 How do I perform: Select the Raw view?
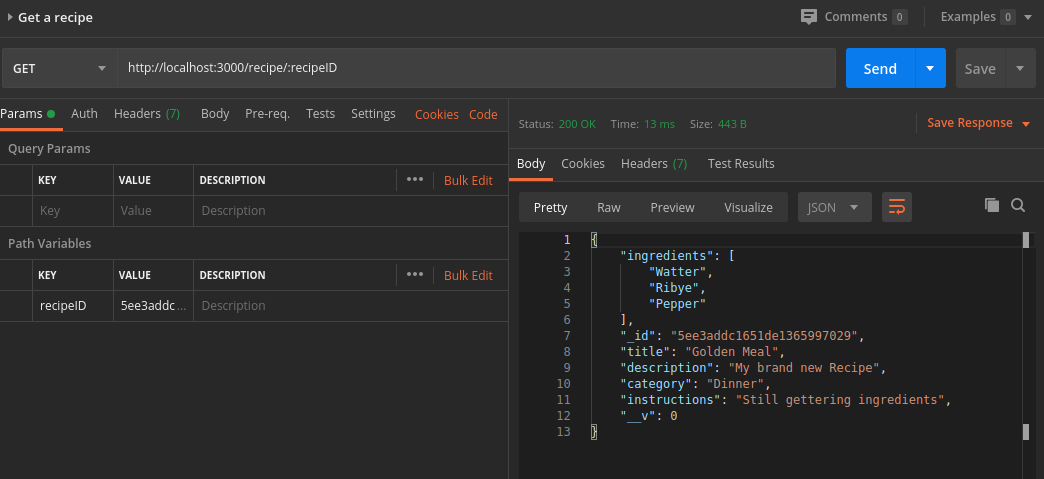(609, 207)
